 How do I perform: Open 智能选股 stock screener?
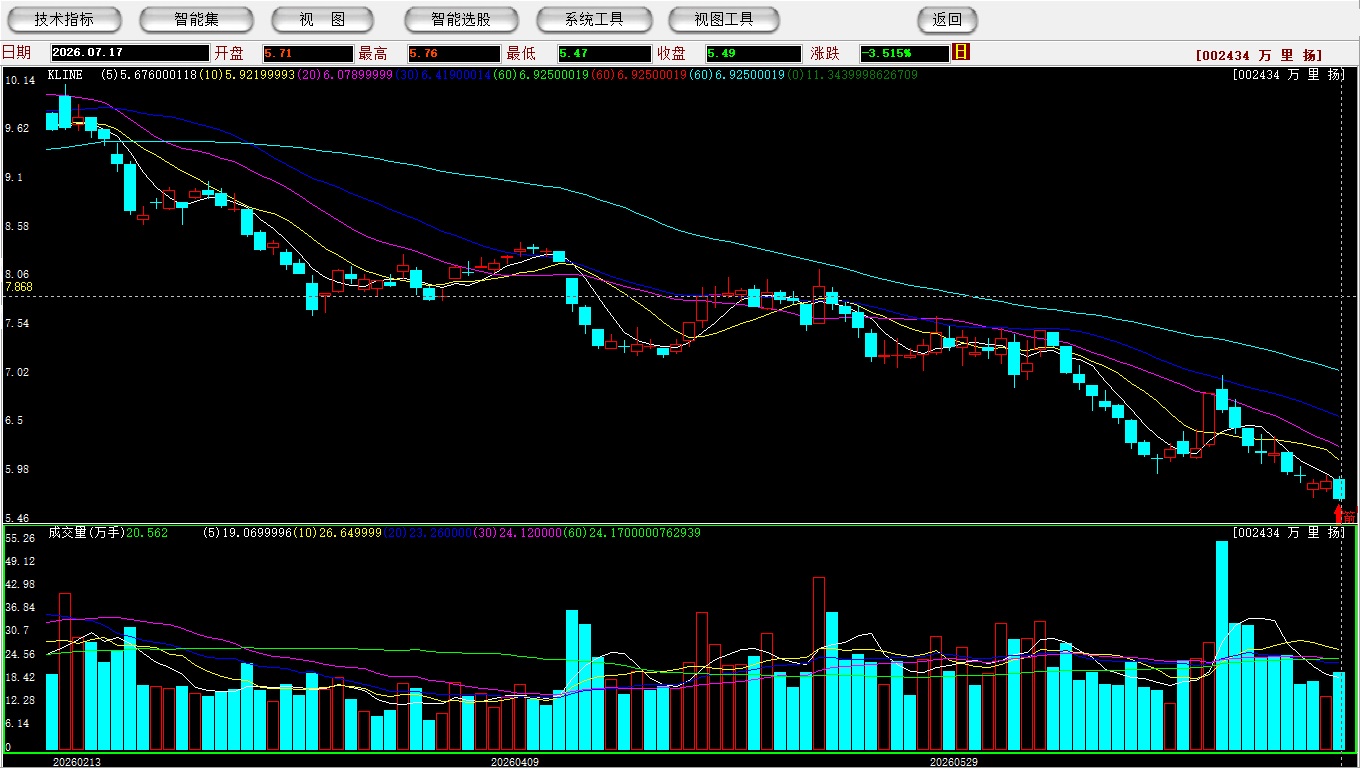(x=461, y=20)
